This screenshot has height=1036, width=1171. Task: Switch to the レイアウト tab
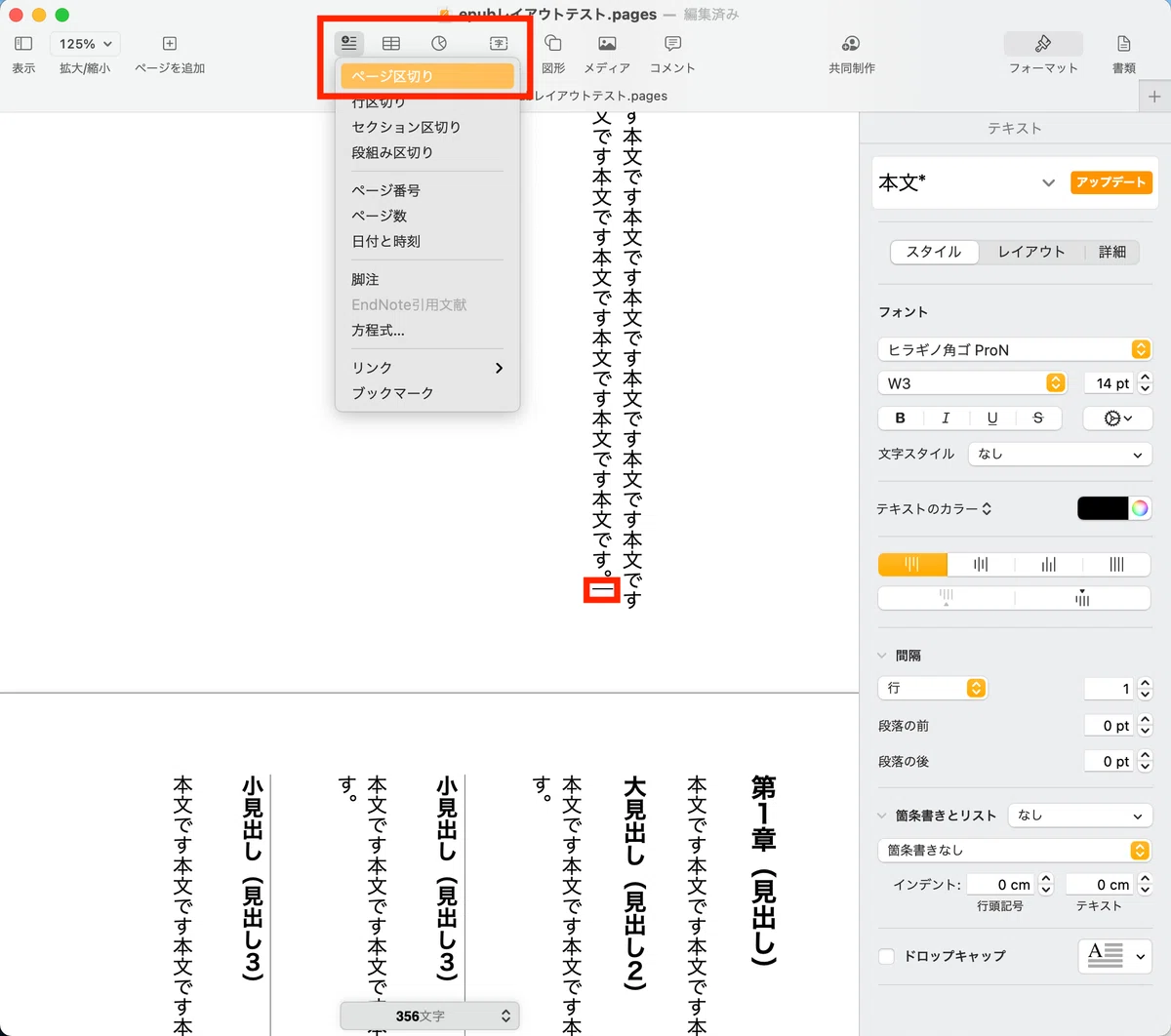point(1030,252)
